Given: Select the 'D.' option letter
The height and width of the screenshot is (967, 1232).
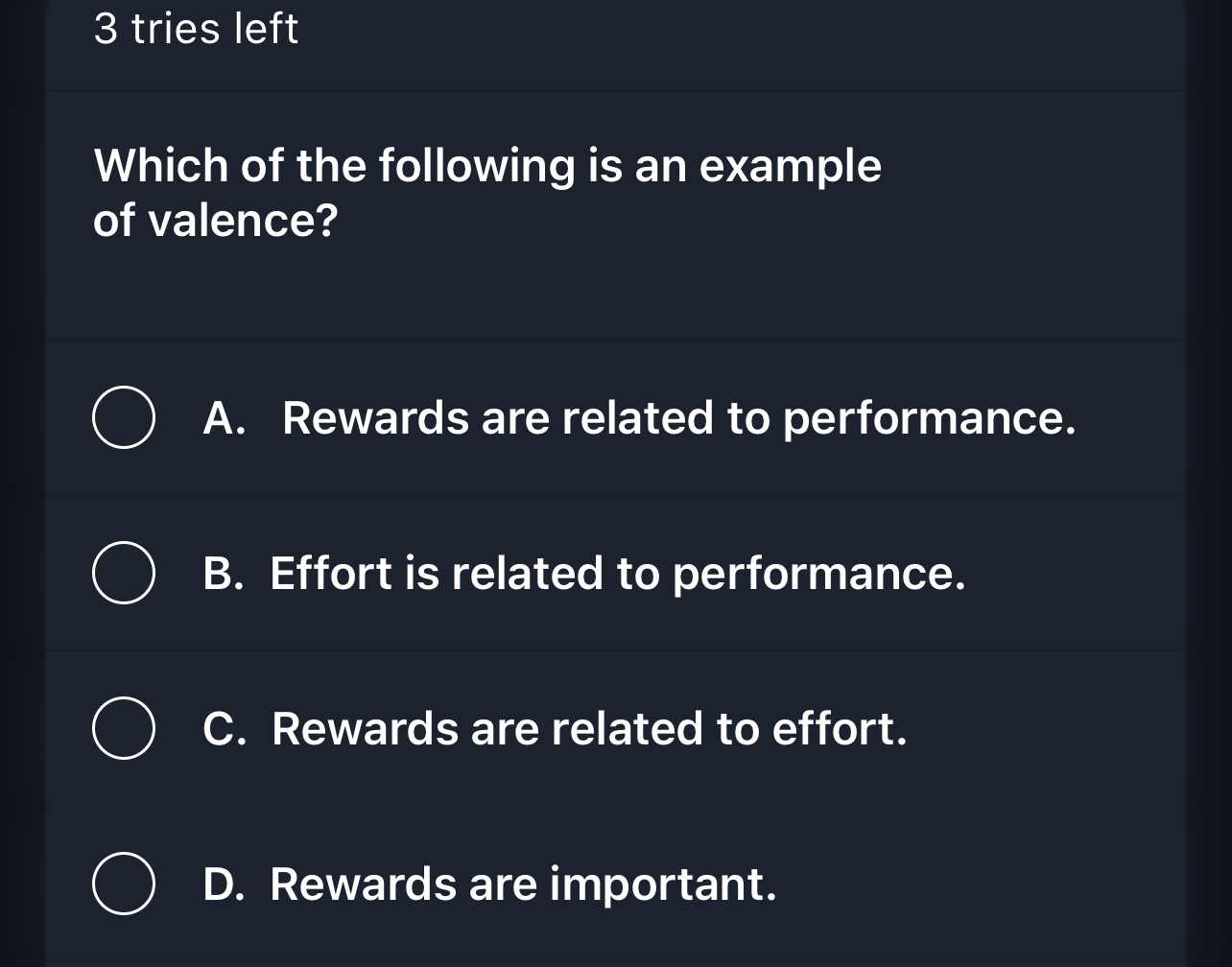Looking at the screenshot, I should 227,884.
